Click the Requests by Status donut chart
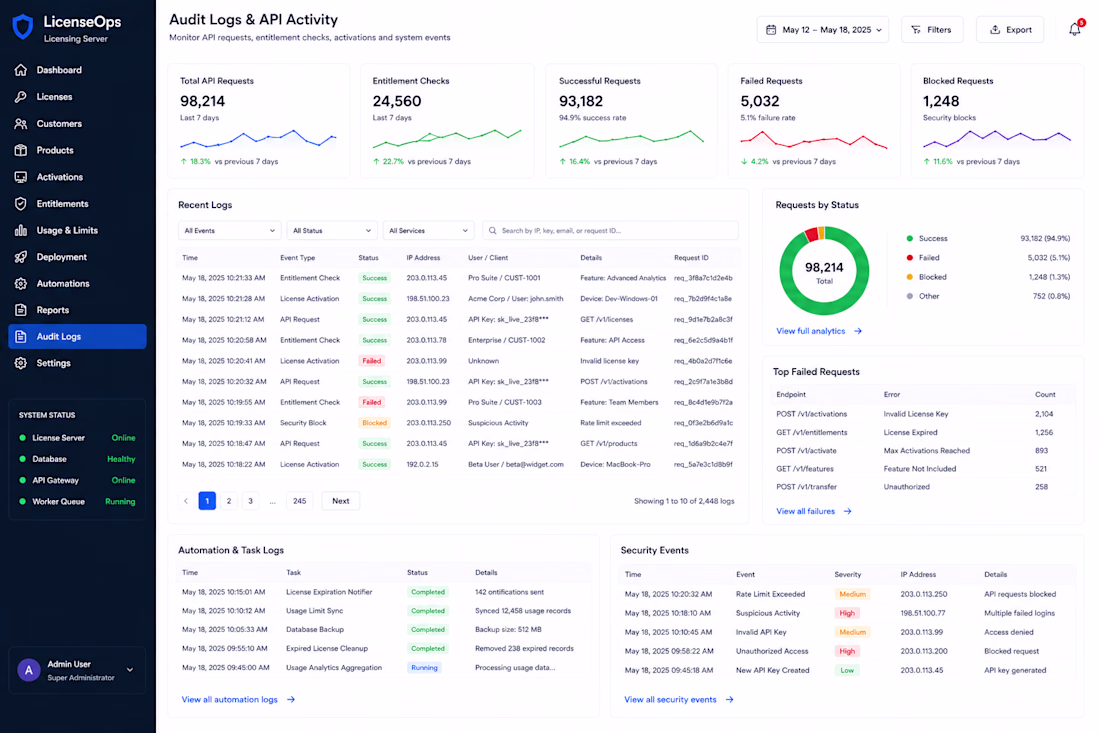The width and height of the screenshot is (1100, 733). pos(824,271)
